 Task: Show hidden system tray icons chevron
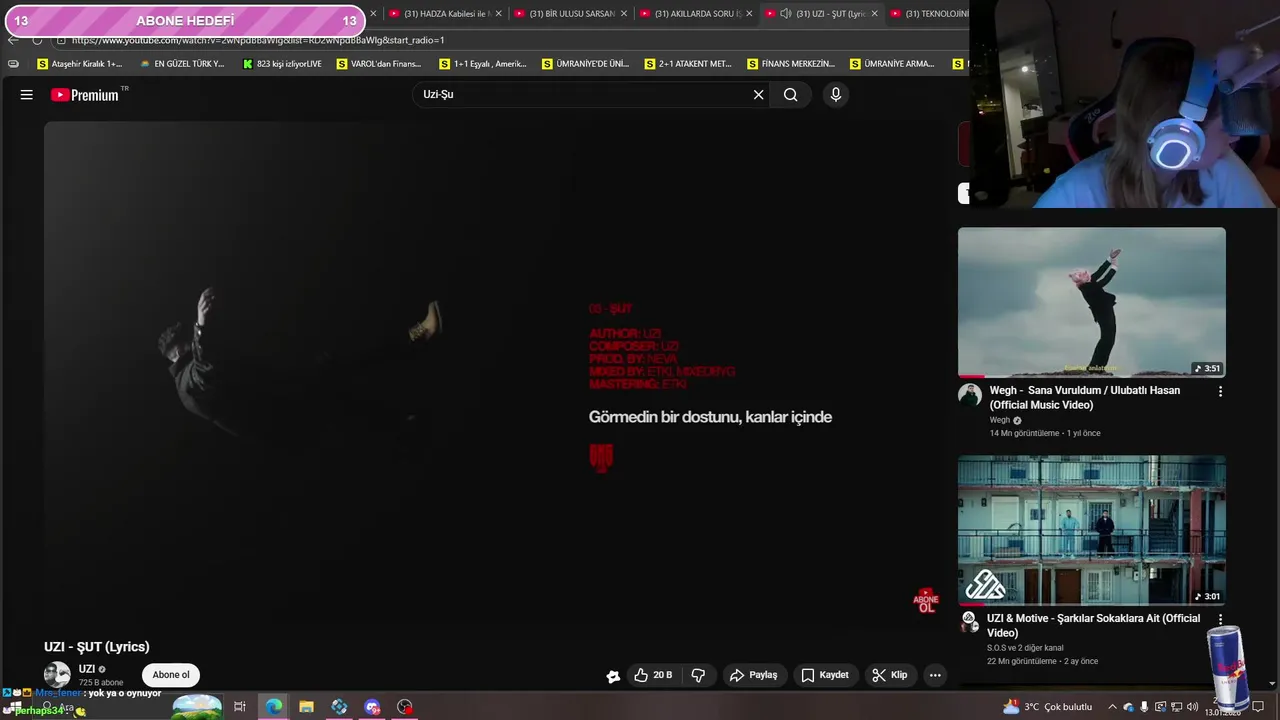[1112, 707]
